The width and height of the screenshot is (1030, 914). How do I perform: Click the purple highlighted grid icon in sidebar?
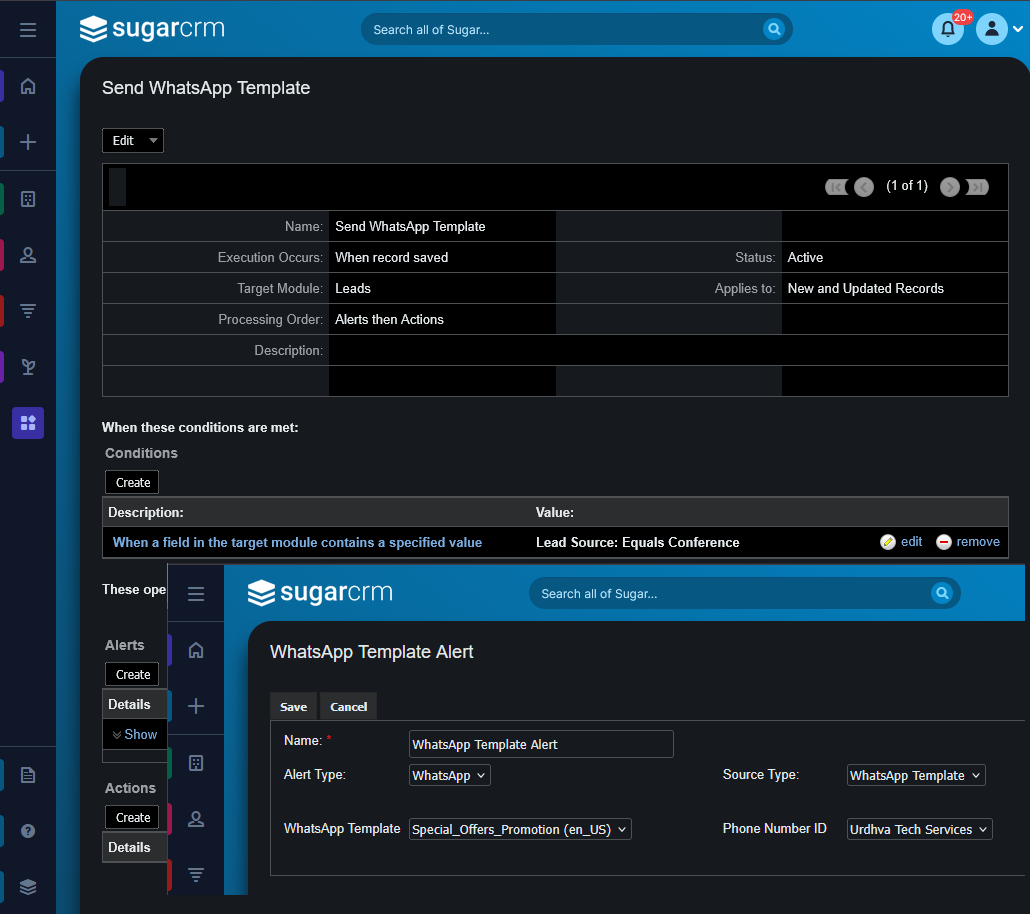point(28,423)
